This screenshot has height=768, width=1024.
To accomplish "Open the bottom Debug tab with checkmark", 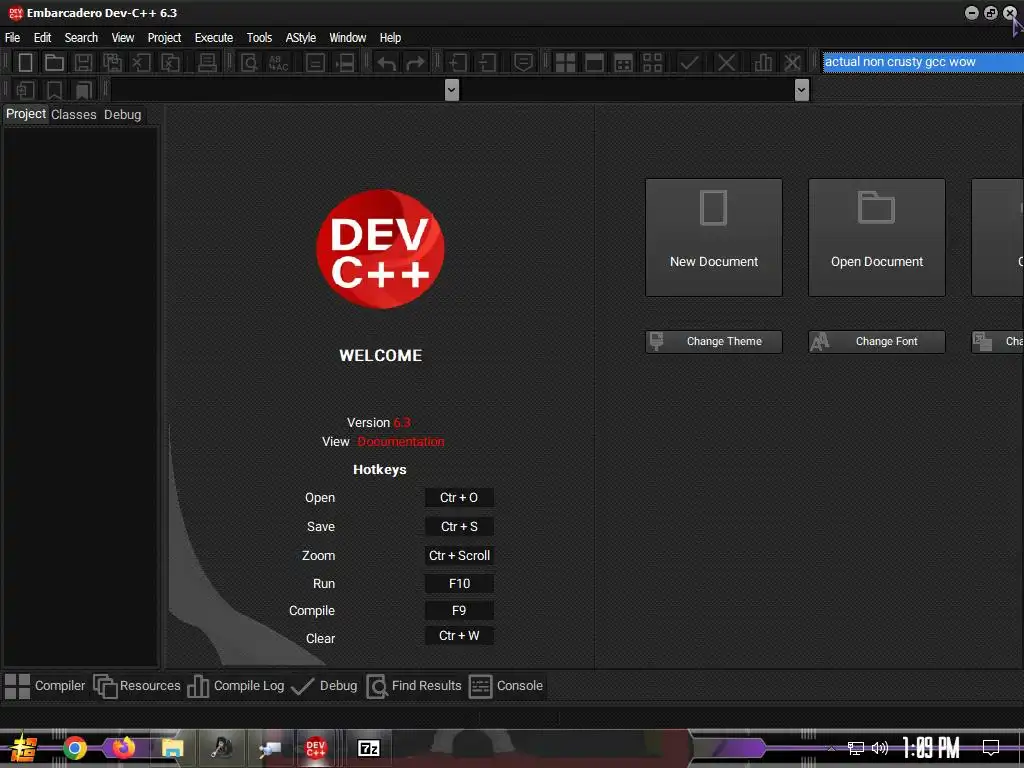I will click(325, 686).
